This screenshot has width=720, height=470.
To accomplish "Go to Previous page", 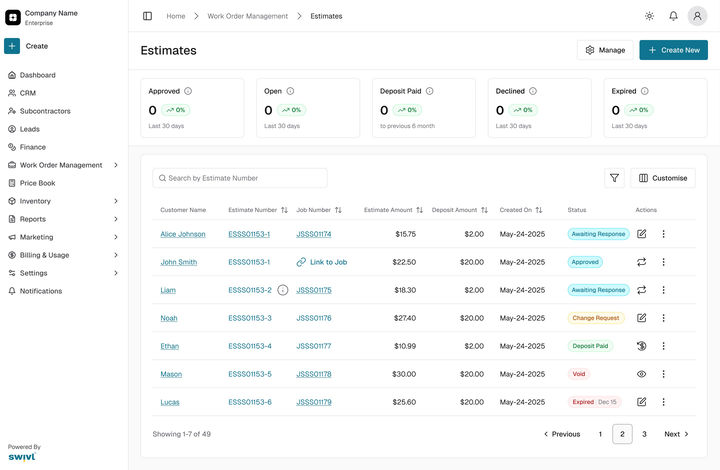I will 562,434.
